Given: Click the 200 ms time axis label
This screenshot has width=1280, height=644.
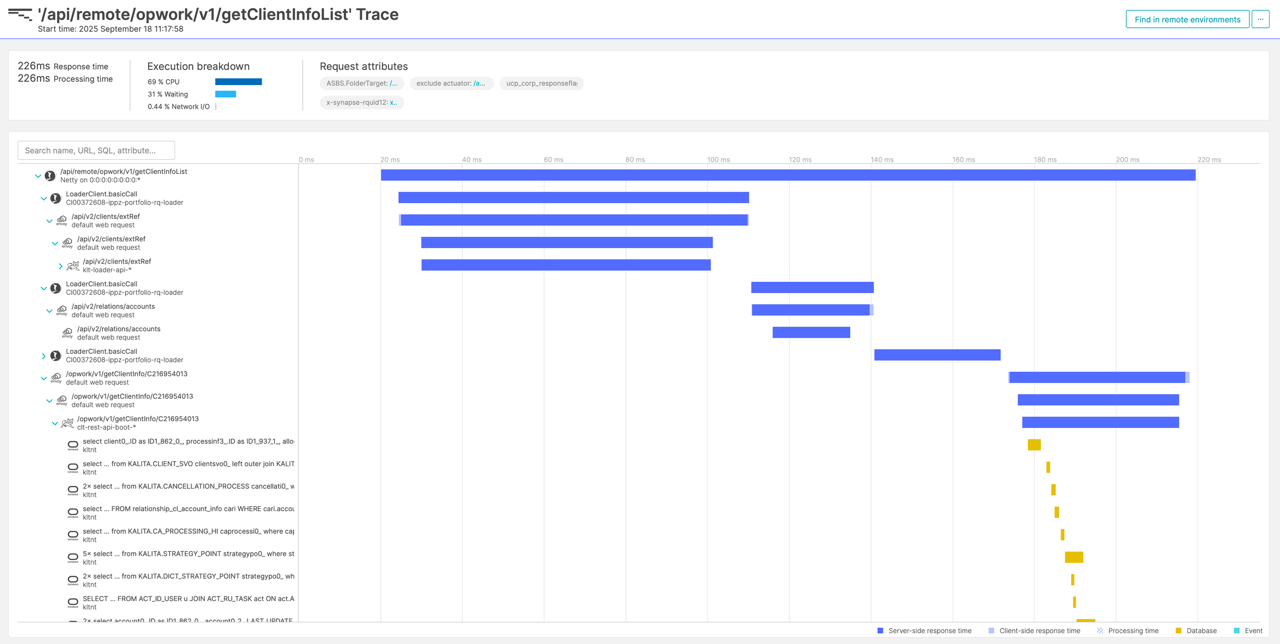Looking at the screenshot, I should tap(1127, 160).
